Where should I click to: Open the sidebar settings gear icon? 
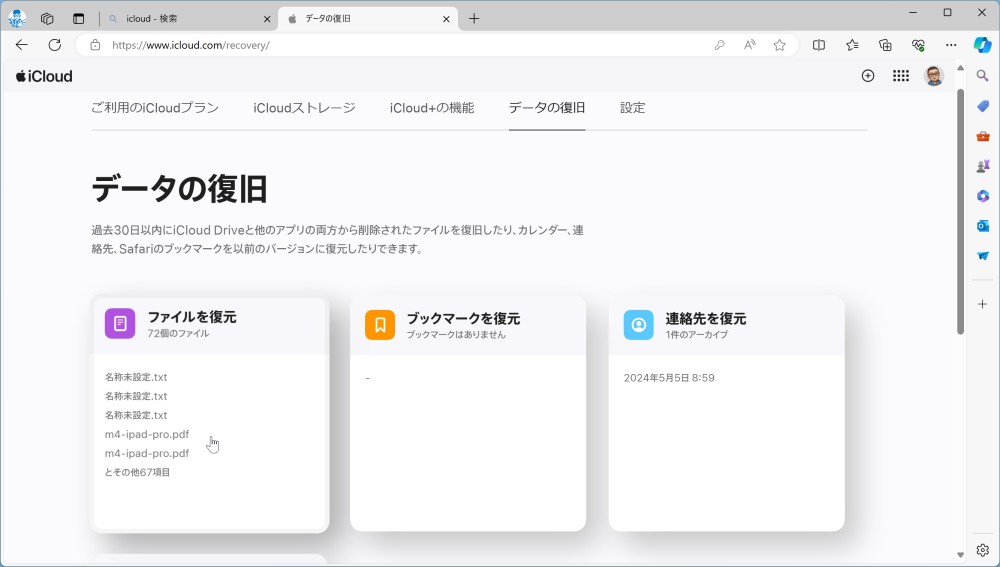click(983, 550)
